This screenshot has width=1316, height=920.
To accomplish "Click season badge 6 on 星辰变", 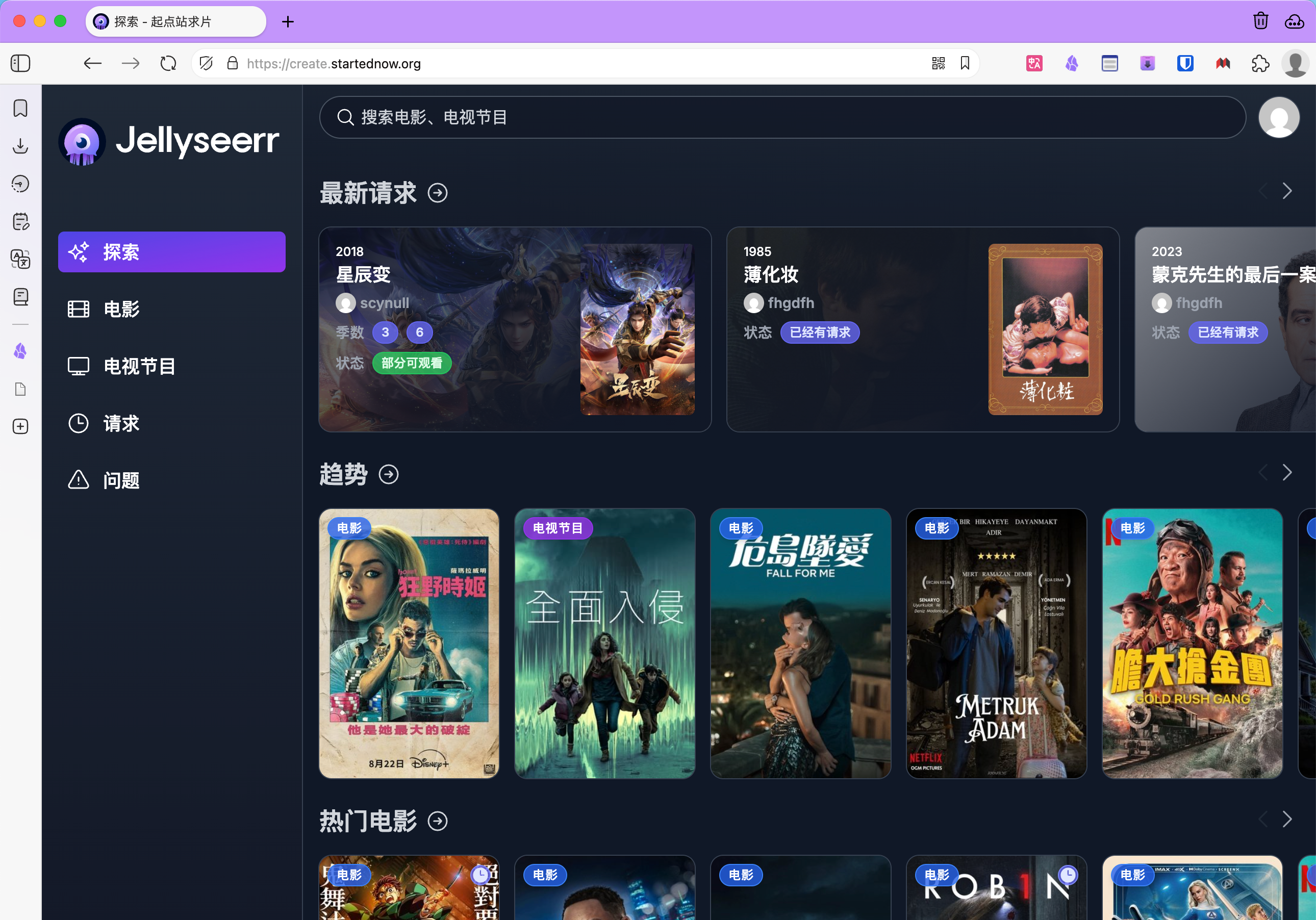I will pyautogui.click(x=420, y=333).
